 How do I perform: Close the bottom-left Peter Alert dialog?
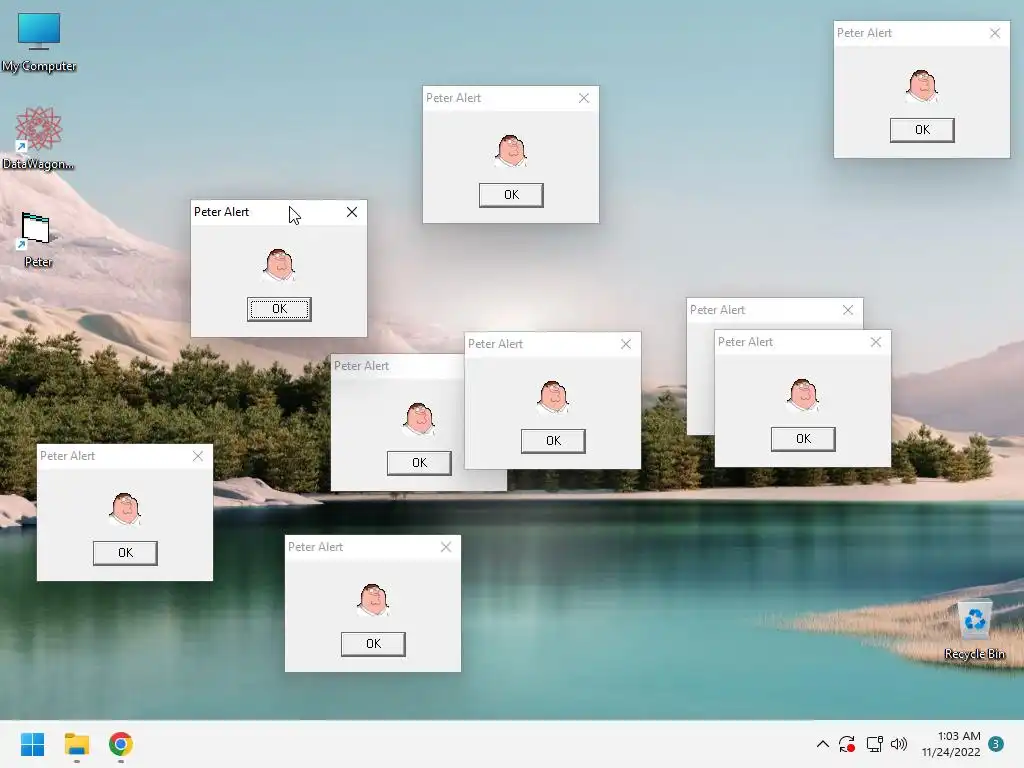(198, 456)
